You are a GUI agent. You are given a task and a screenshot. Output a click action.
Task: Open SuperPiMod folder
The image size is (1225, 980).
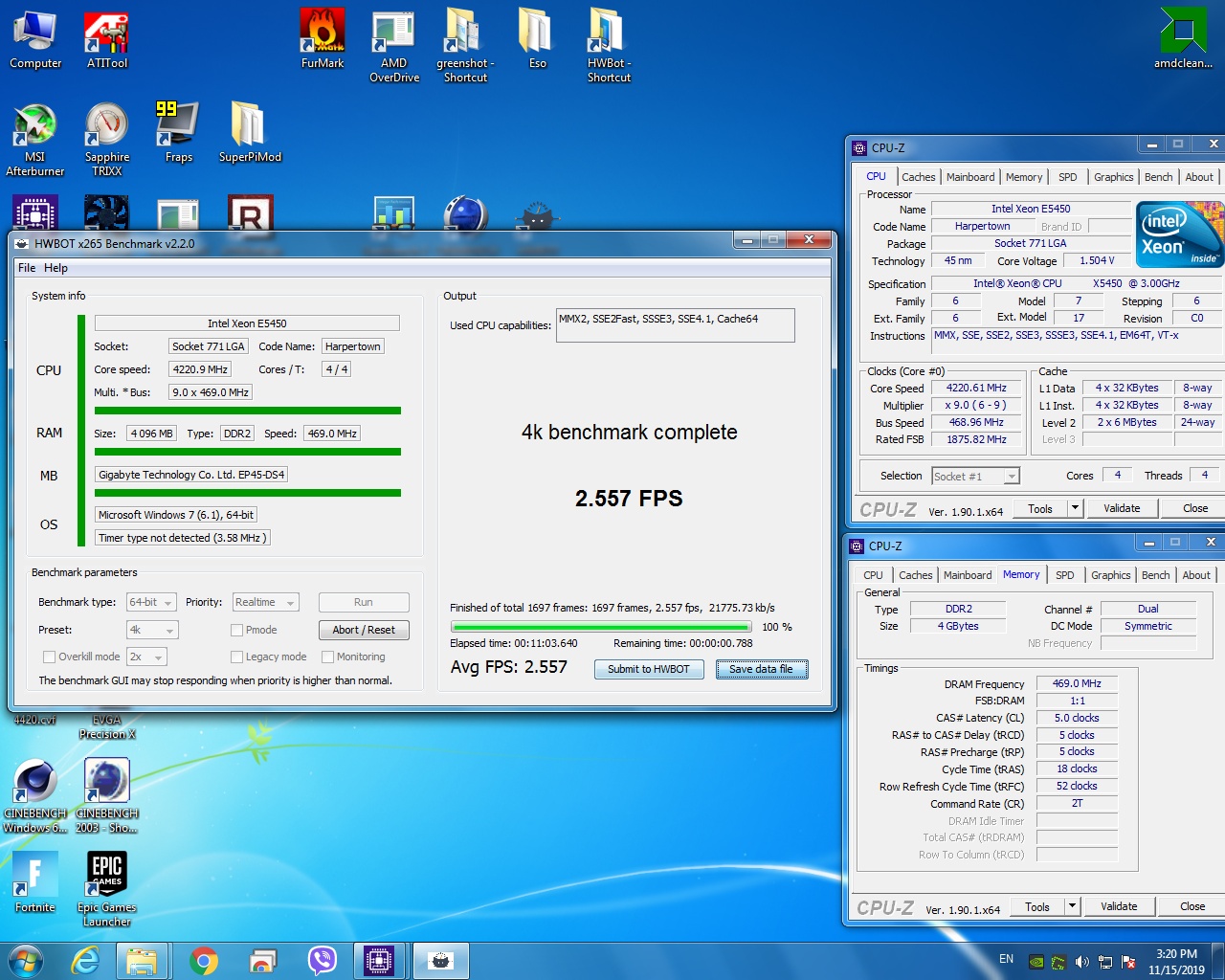[x=250, y=132]
